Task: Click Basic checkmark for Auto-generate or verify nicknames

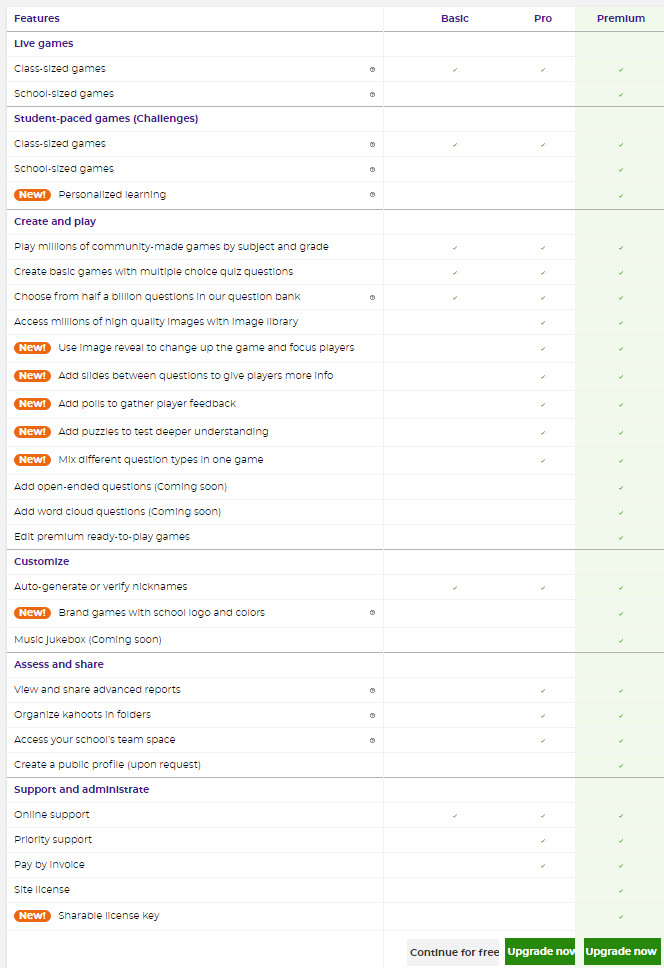Action: click(x=455, y=588)
